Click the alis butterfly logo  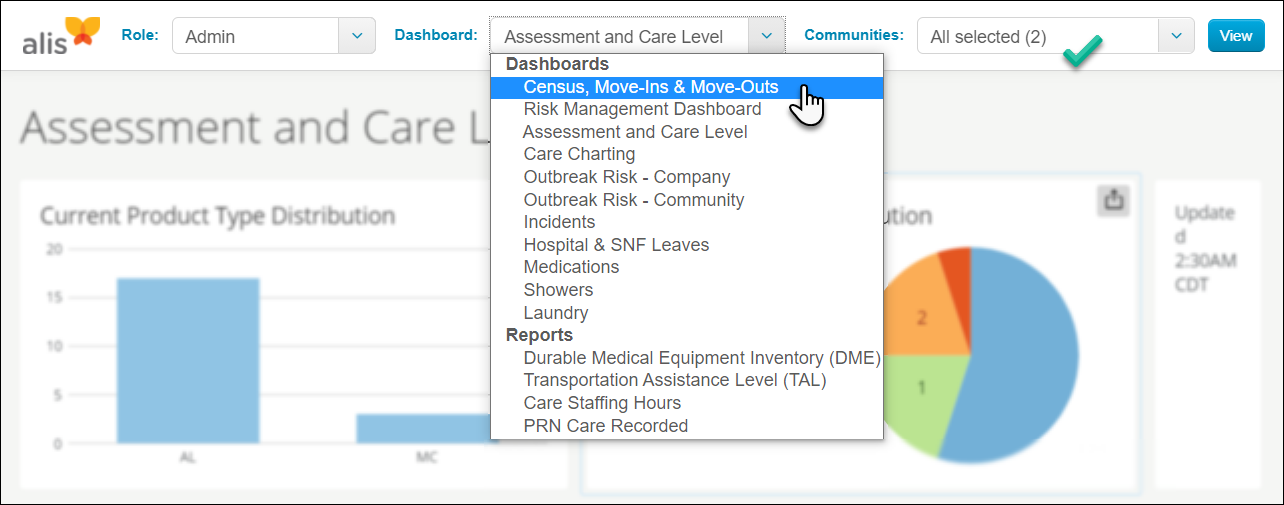pos(62,37)
